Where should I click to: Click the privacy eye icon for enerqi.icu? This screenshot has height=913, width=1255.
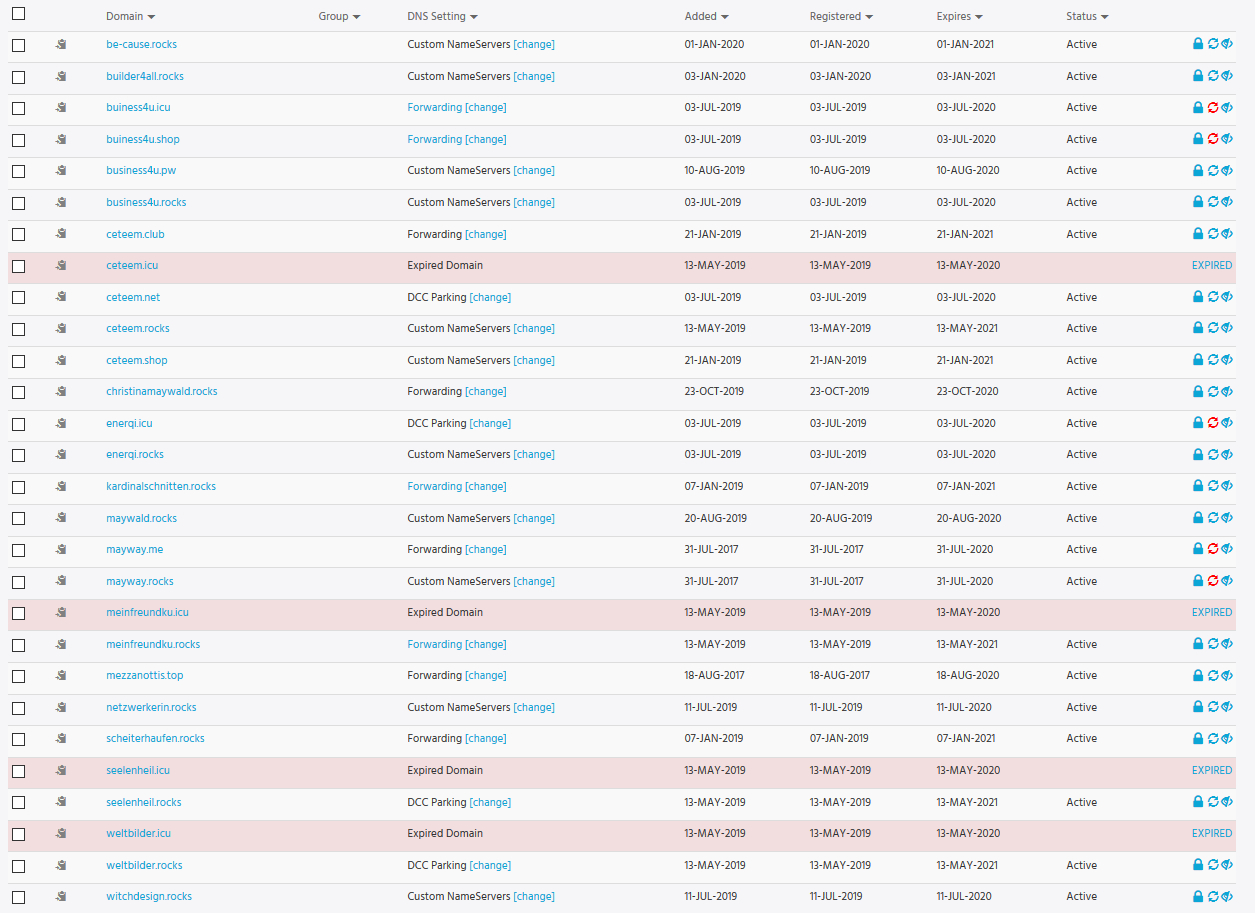coord(1227,423)
